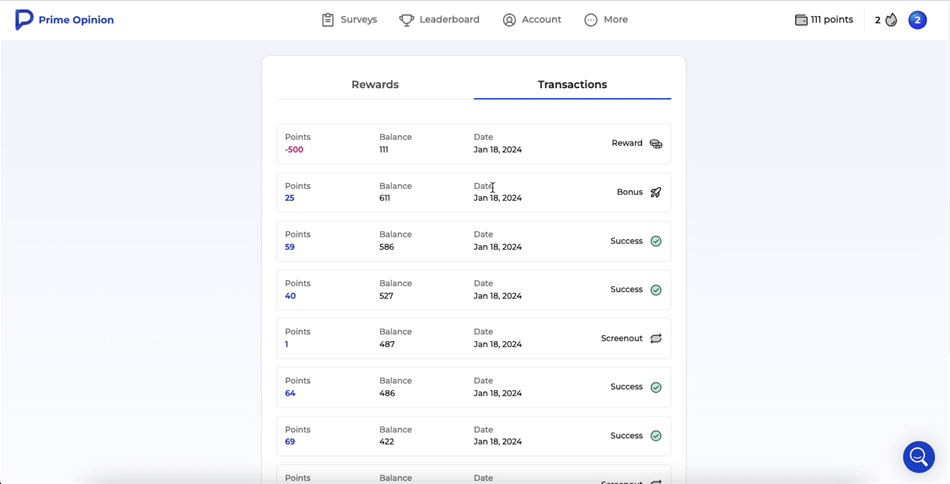Click the balance value 487
Viewport: 950px width, 484px height.
tap(387, 345)
